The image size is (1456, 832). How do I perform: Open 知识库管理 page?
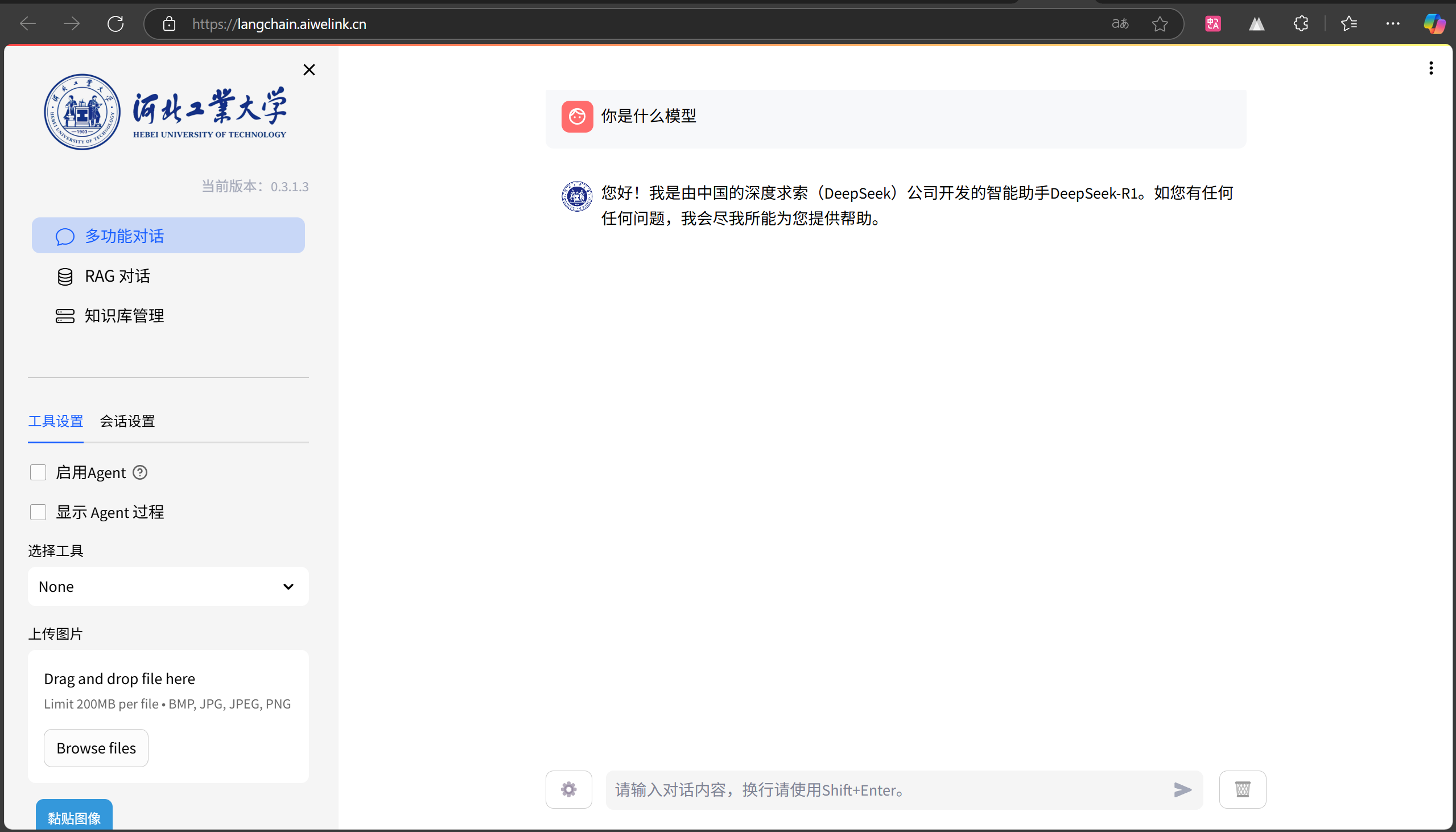pos(168,315)
